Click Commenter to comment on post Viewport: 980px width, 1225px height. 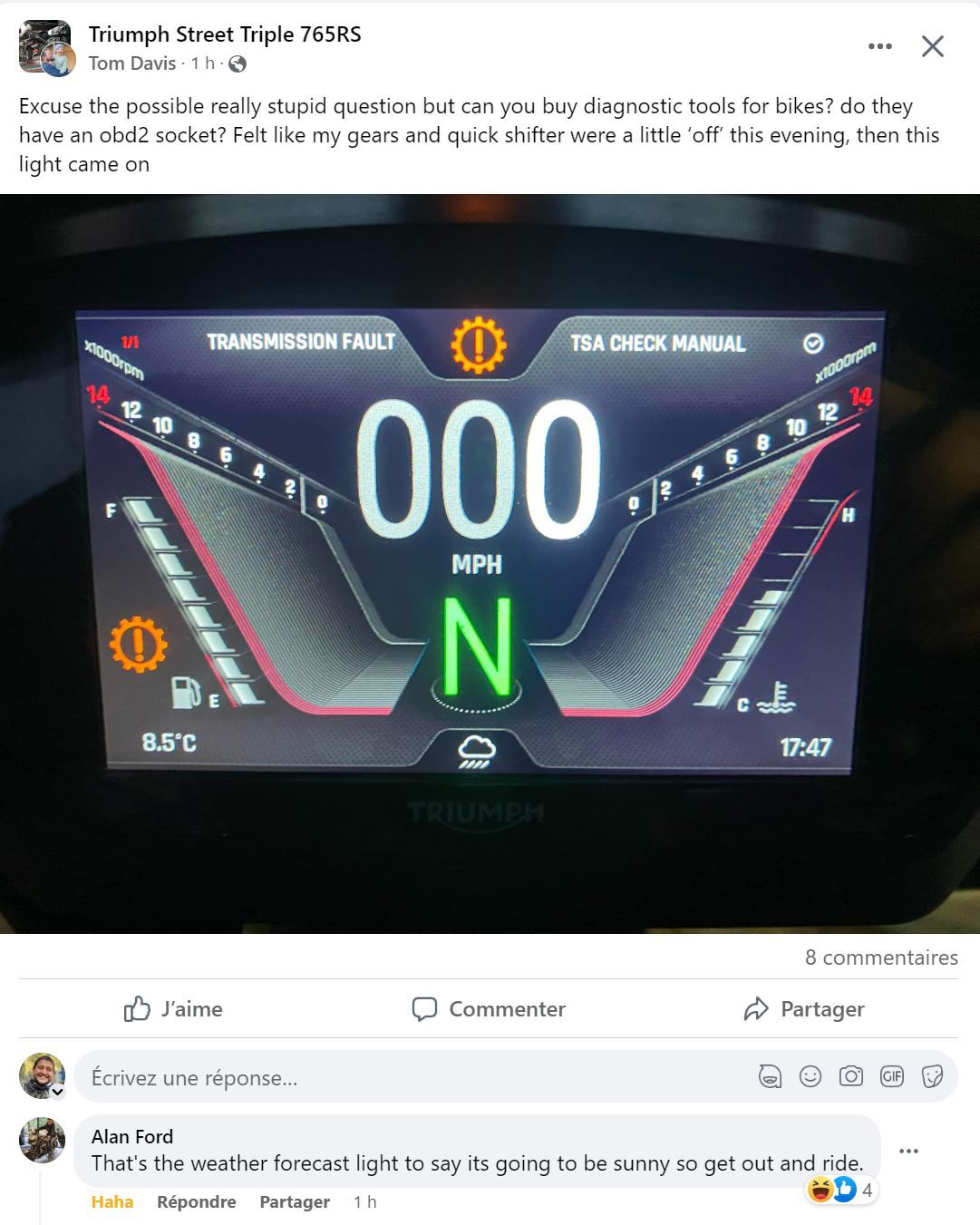tap(489, 1008)
